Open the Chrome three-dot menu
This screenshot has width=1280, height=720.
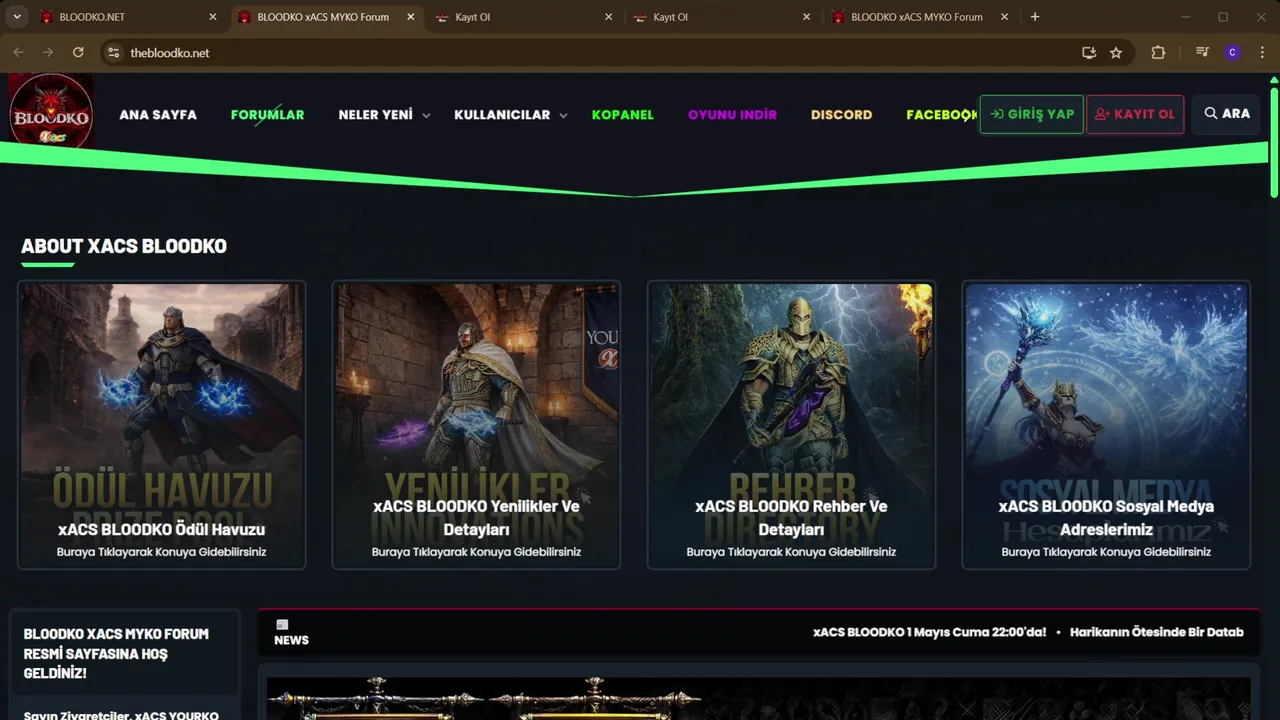pos(1261,53)
